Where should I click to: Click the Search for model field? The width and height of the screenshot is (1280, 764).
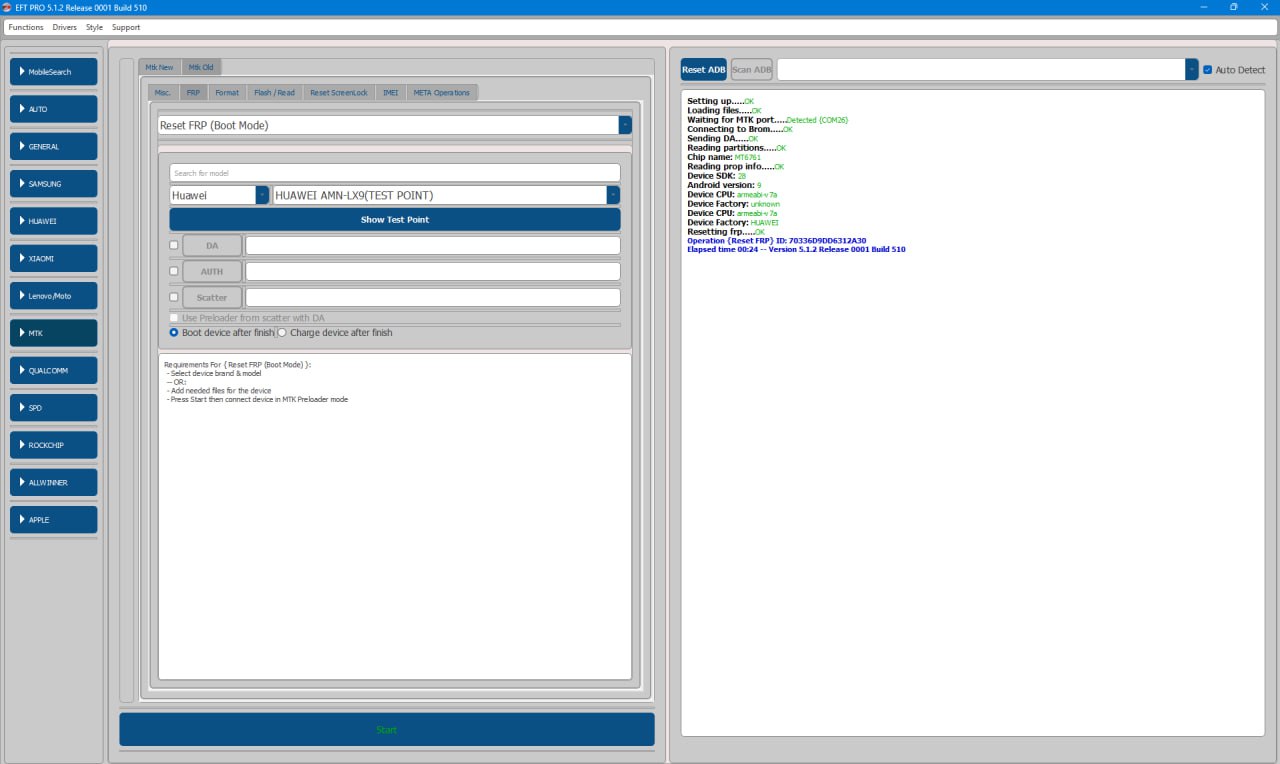395,173
